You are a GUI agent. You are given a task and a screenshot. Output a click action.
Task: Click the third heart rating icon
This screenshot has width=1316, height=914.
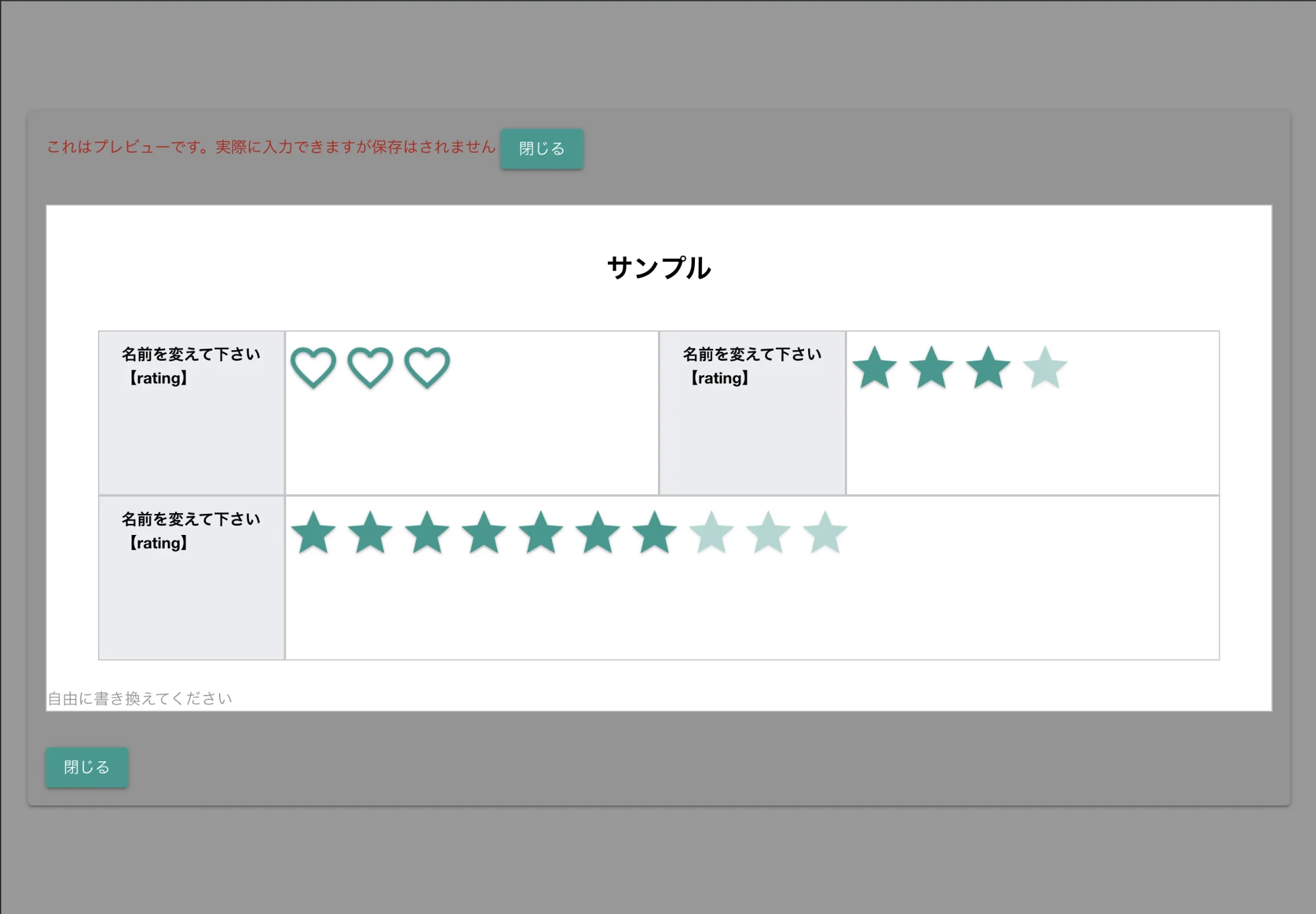(427, 367)
